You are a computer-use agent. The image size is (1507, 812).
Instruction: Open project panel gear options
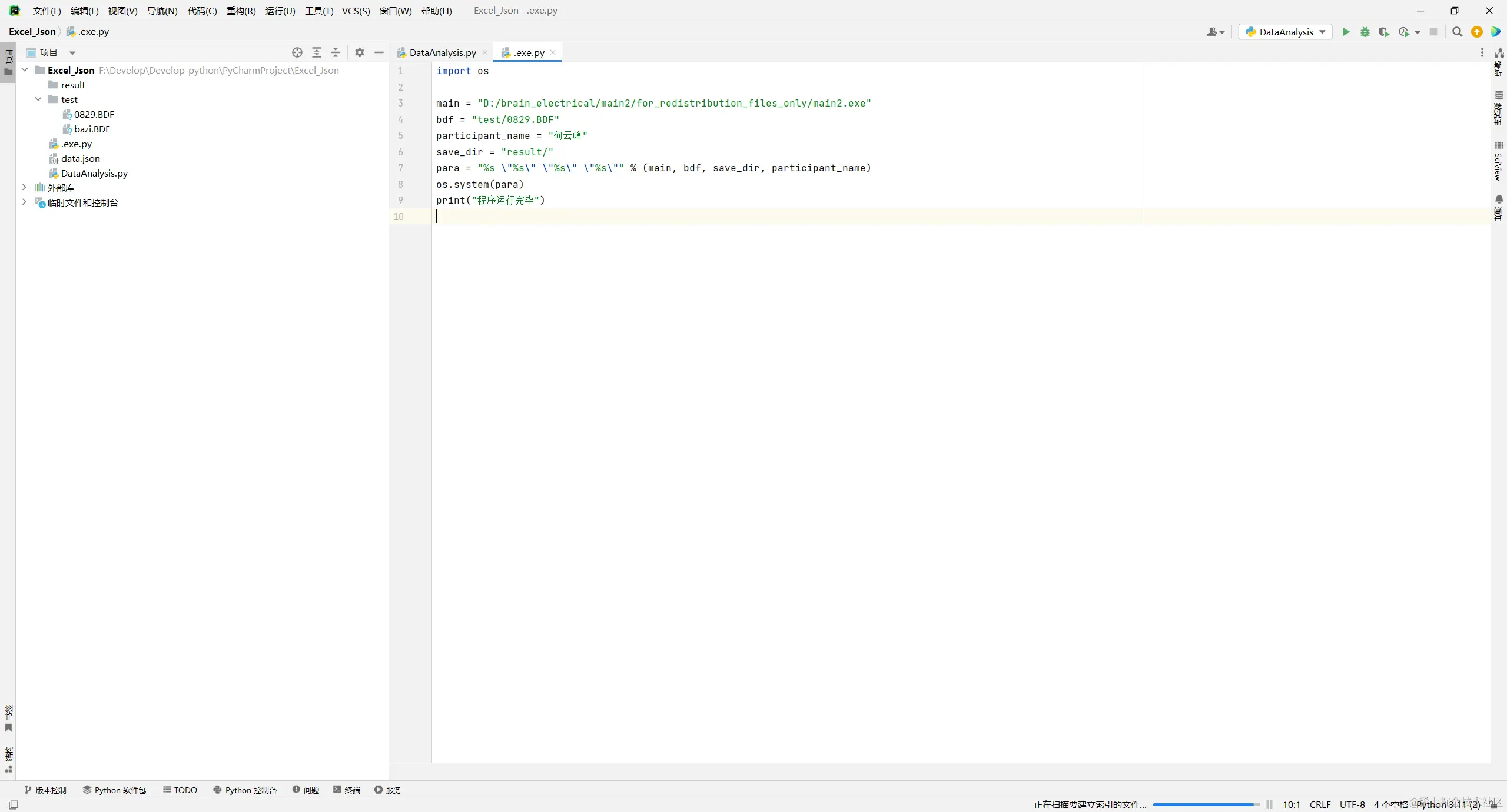tap(360, 52)
